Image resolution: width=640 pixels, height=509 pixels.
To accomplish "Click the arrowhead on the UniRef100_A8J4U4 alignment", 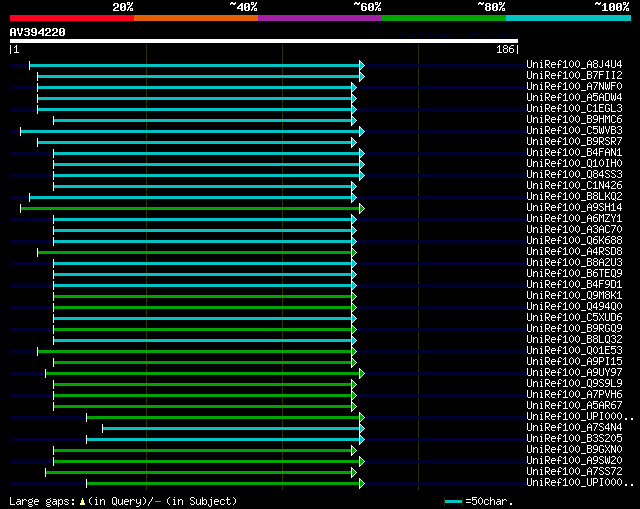I will 362,65.
